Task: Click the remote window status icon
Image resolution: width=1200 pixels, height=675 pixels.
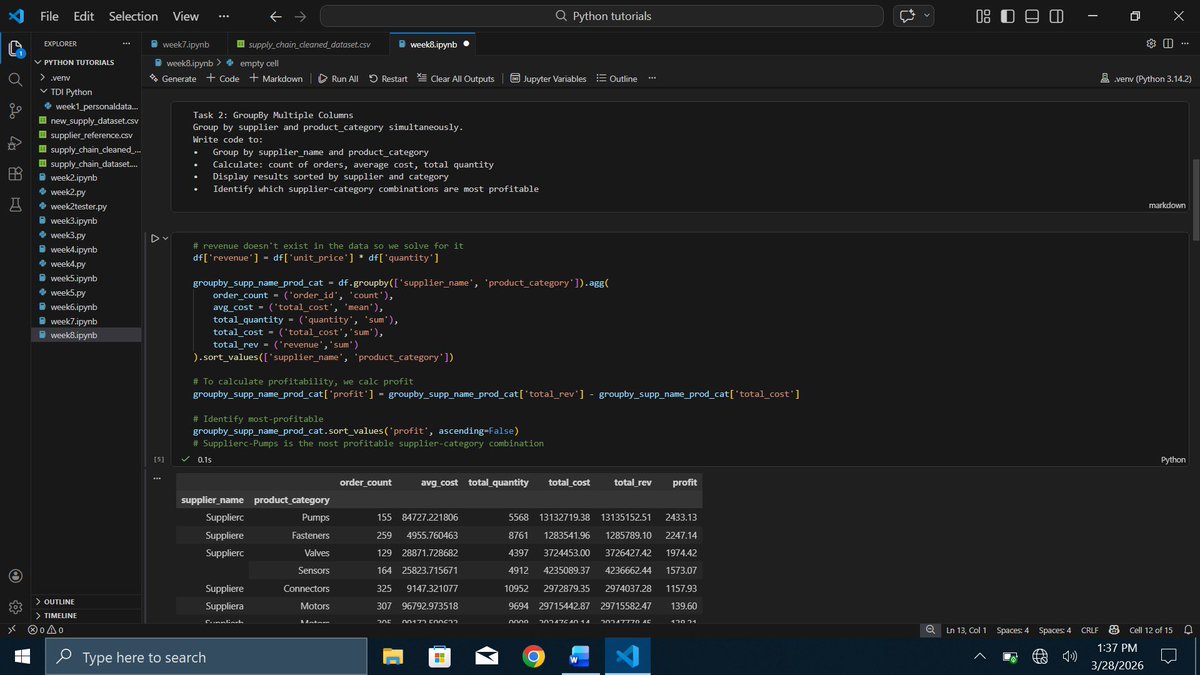Action: click(x=11, y=630)
